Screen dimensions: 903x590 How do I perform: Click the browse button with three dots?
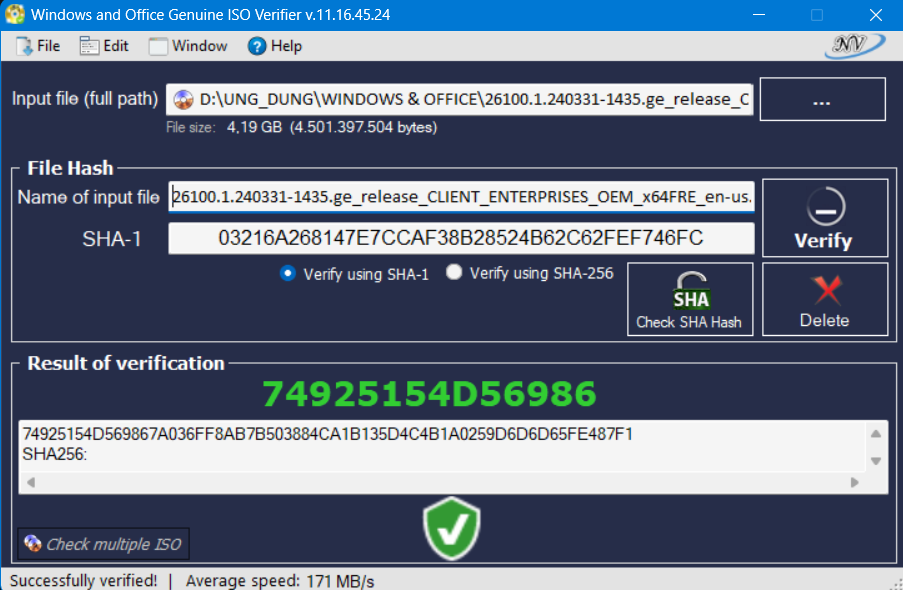pyautogui.click(x=822, y=99)
